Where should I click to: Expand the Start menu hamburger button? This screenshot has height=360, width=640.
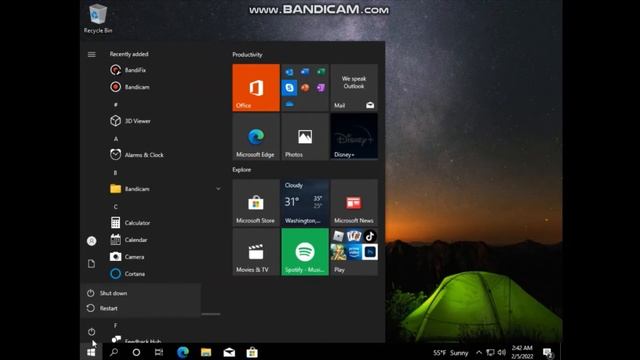[x=92, y=54]
